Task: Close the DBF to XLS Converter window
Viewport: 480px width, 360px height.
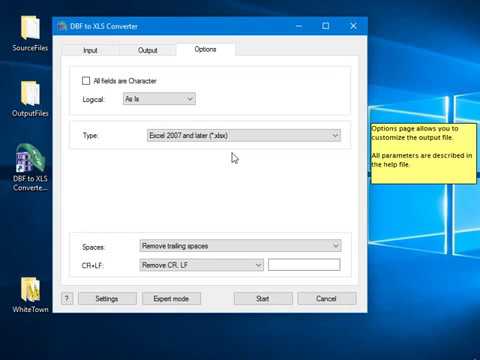Action: coord(353,26)
